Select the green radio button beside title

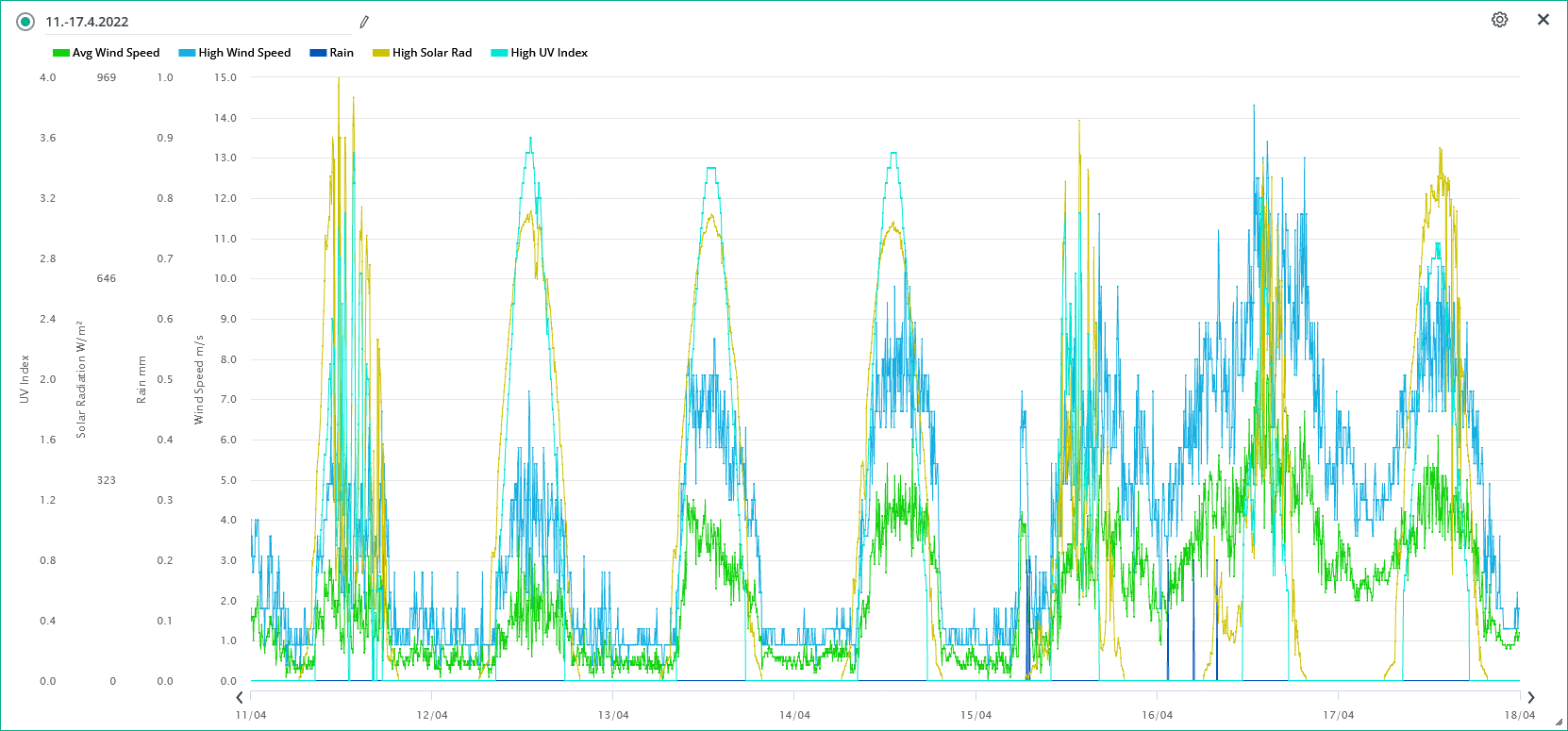[x=25, y=22]
